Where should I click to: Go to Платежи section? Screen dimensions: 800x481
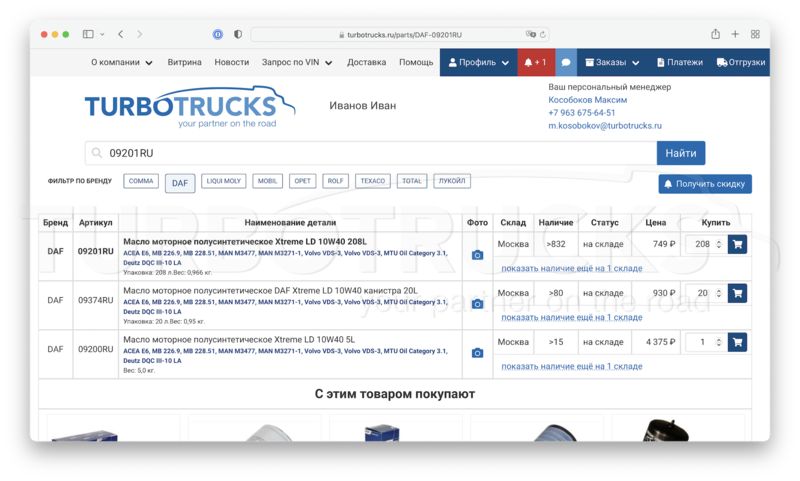(680, 62)
